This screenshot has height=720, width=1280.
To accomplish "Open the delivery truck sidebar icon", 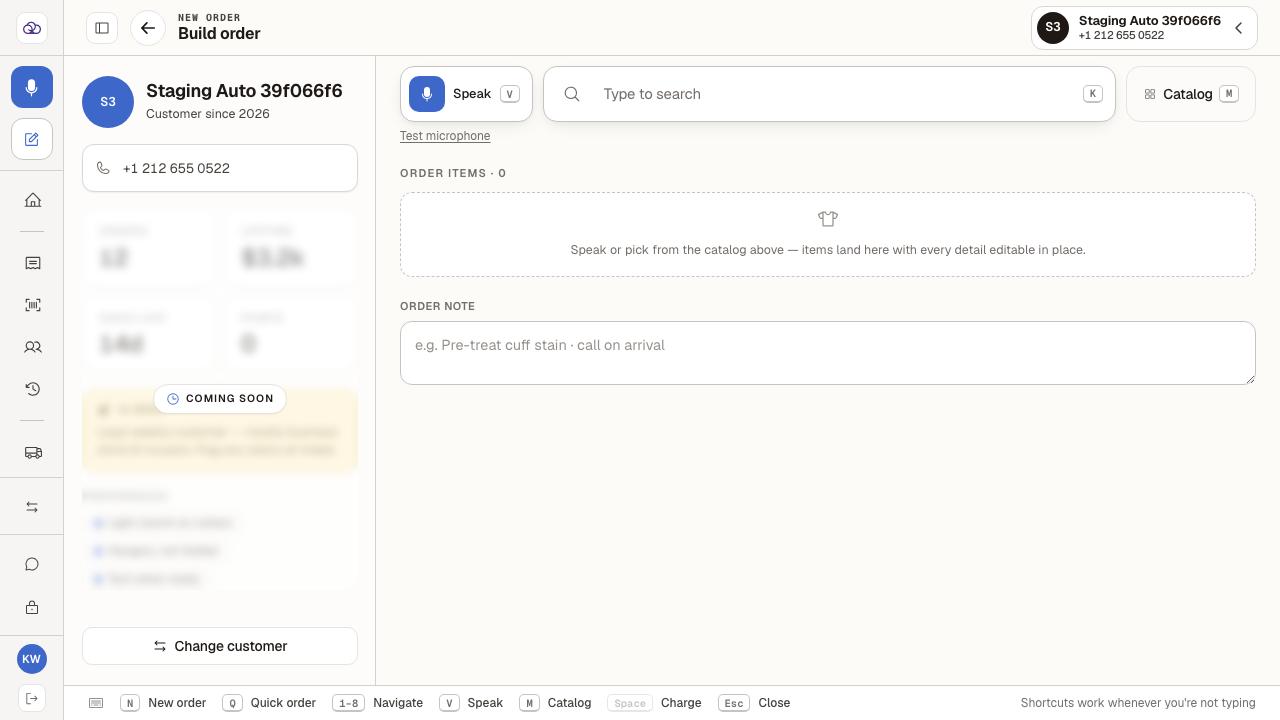I will click(32, 452).
